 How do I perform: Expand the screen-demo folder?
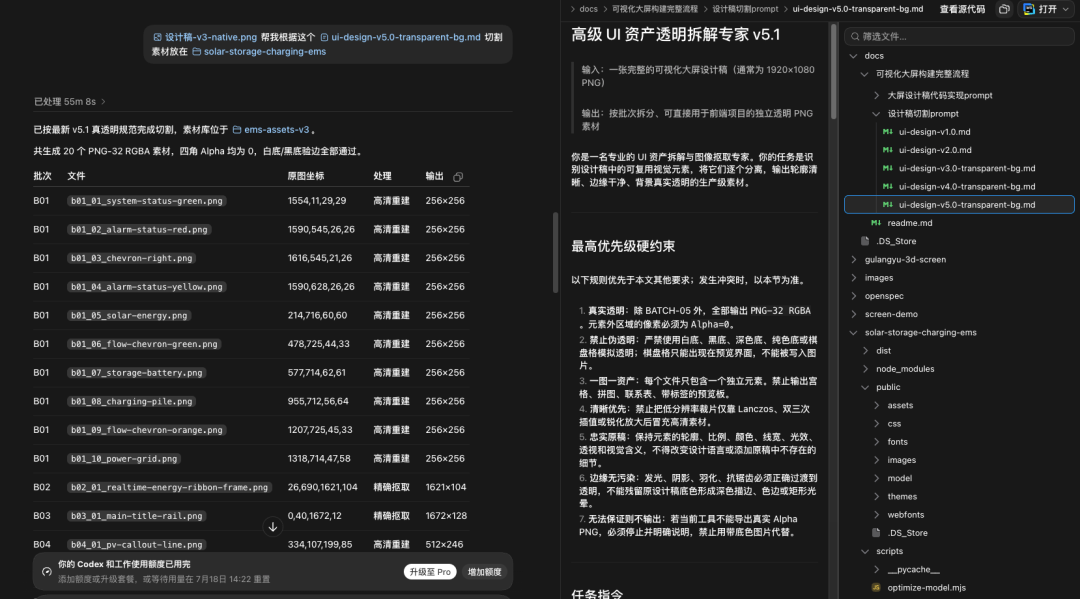[x=854, y=314]
